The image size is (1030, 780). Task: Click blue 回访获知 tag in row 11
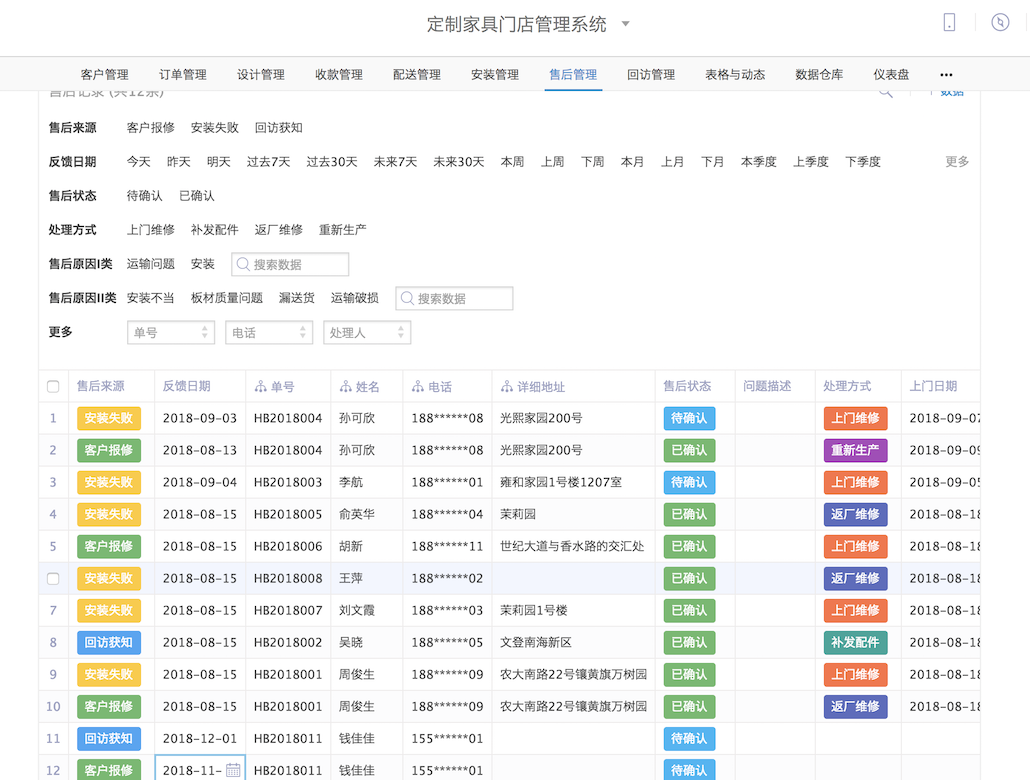coord(109,739)
